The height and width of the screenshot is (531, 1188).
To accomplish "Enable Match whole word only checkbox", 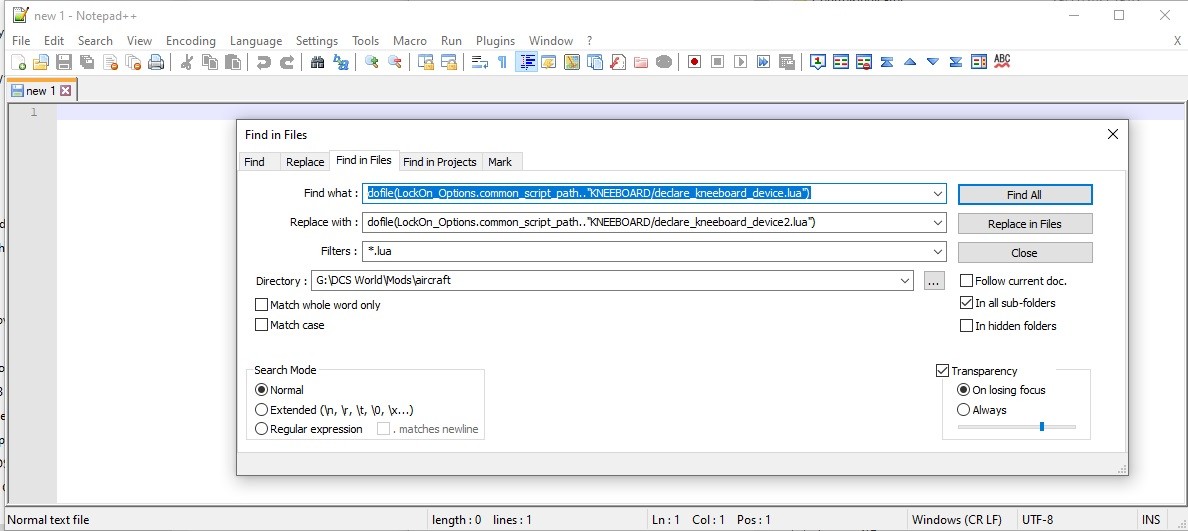I will point(261,305).
